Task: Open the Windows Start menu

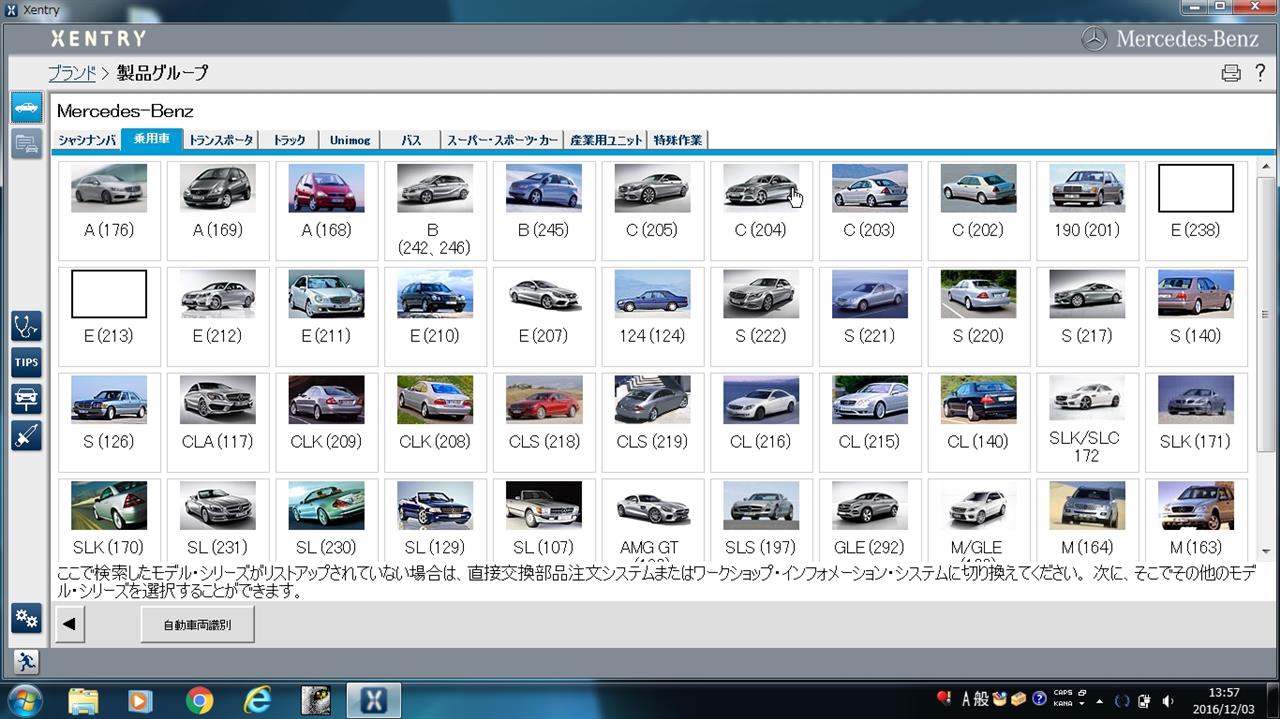Action: (23, 700)
